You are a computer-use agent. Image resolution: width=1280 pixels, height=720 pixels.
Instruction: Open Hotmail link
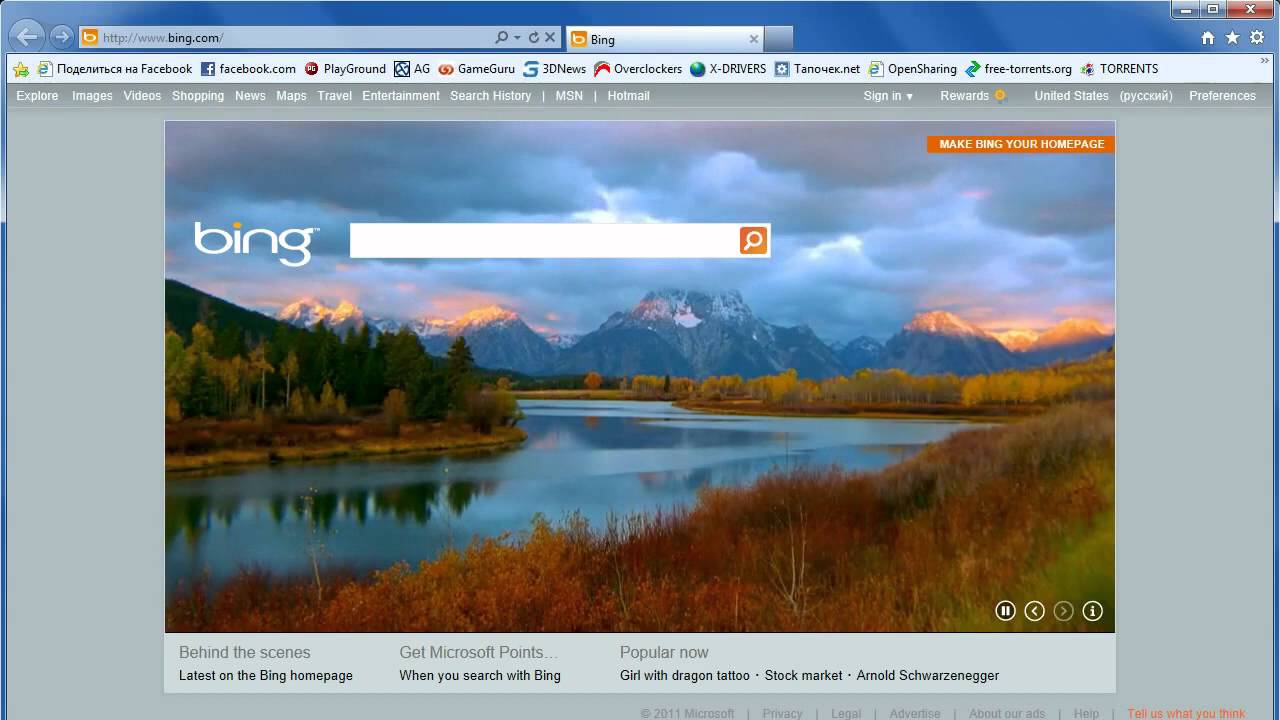pyautogui.click(x=628, y=96)
